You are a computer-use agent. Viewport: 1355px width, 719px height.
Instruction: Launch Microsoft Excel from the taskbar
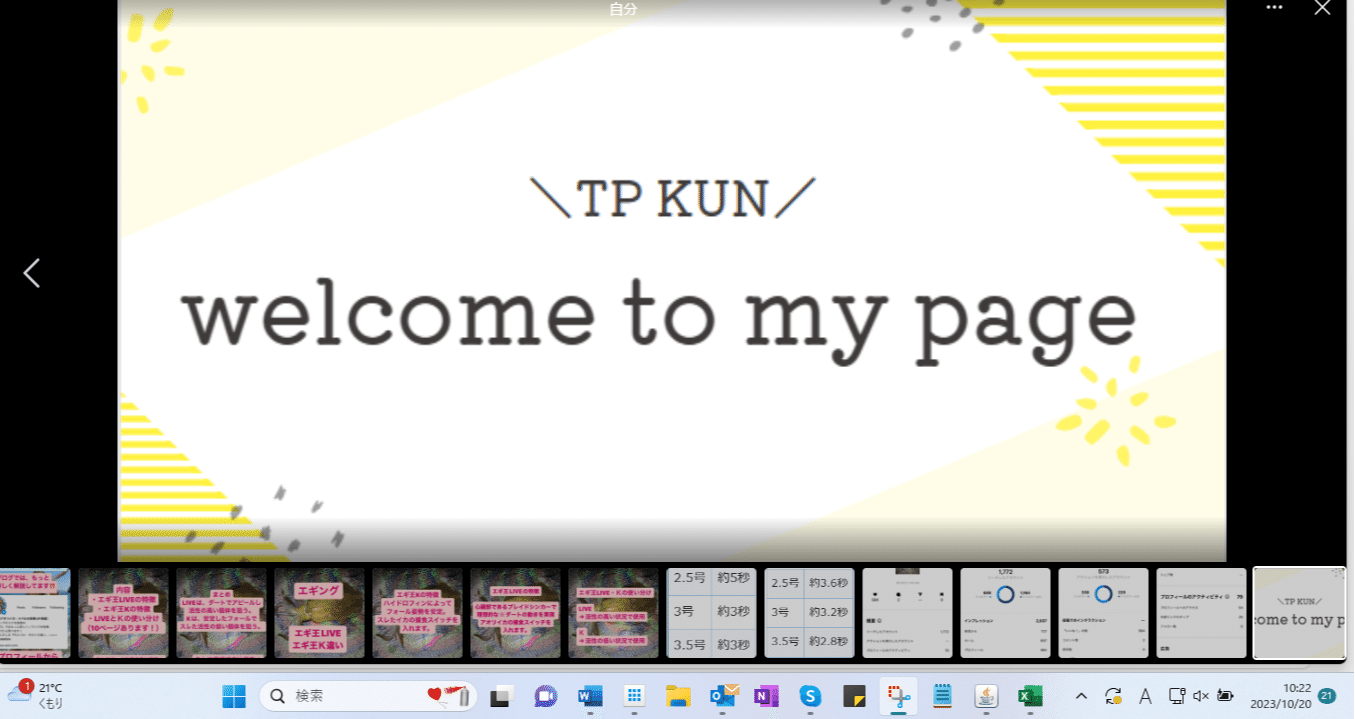point(1030,695)
